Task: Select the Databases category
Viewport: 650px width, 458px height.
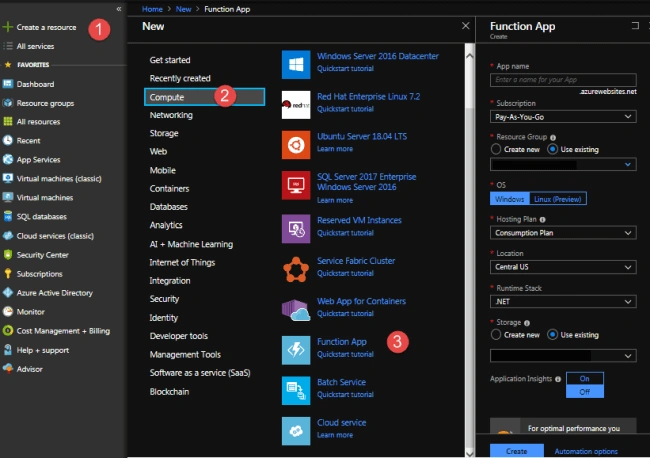Action: pos(169,207)
